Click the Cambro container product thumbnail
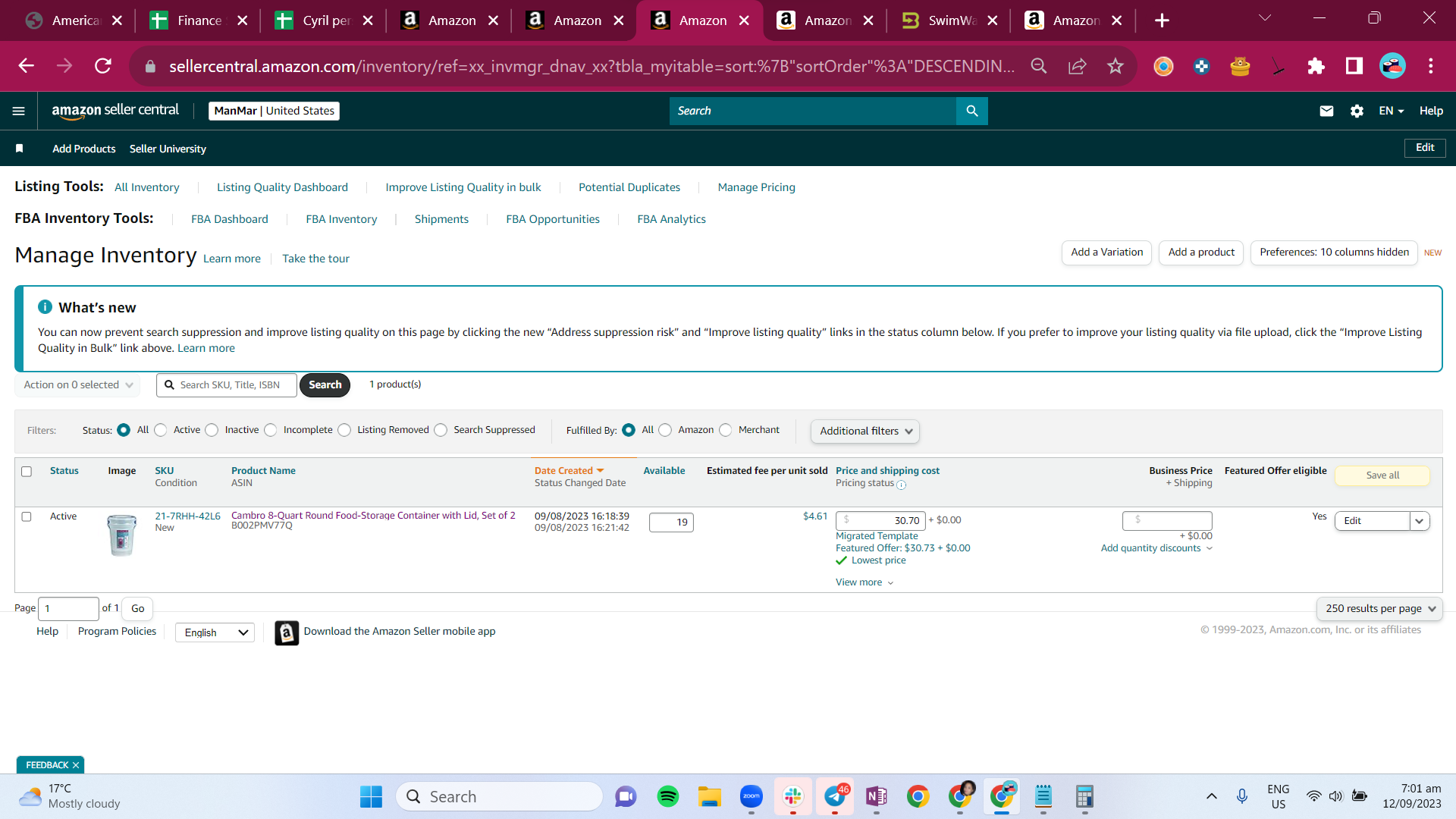 click(121, 535)
